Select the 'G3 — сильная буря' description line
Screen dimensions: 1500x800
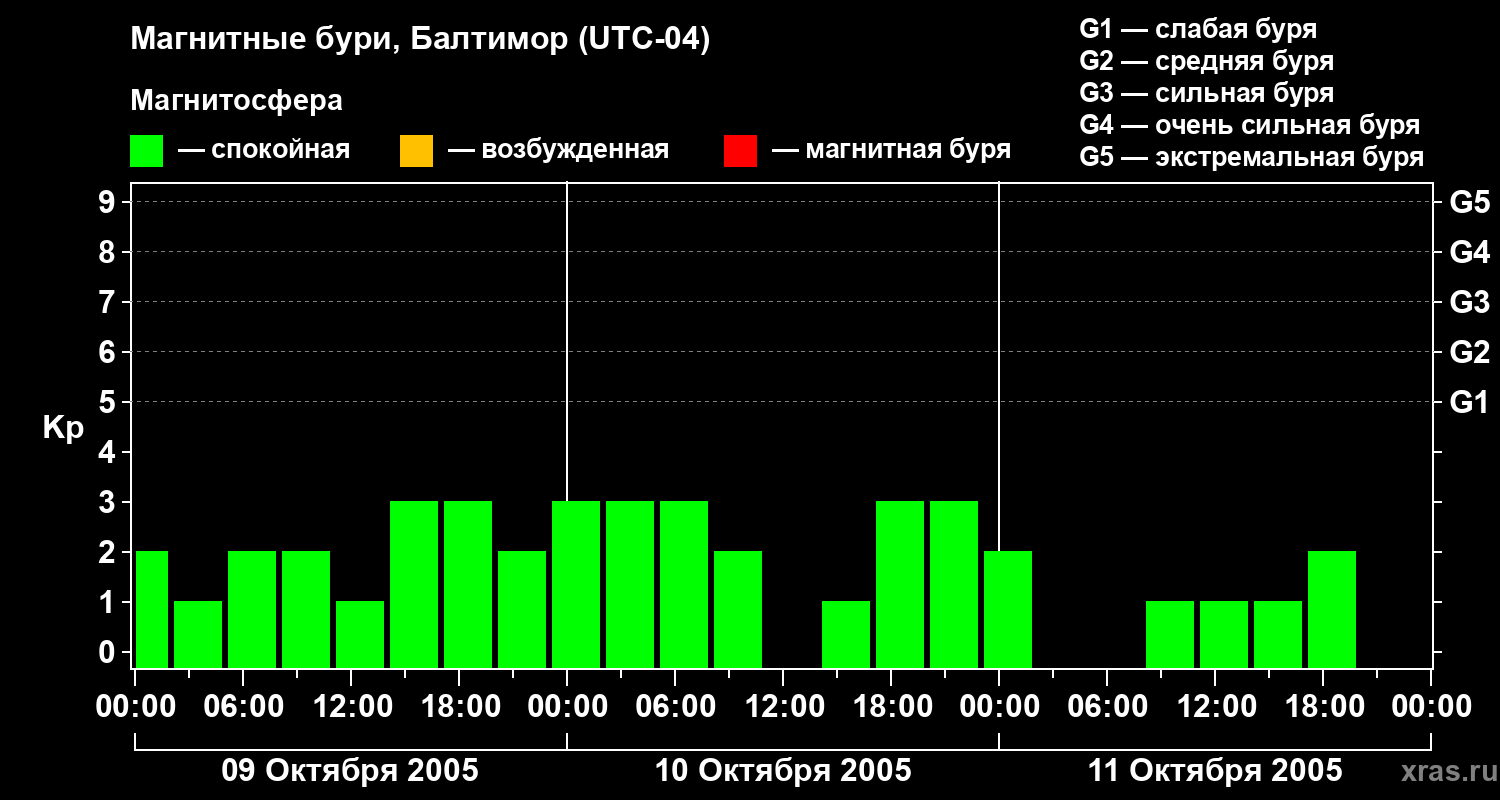click(1206, 93)
